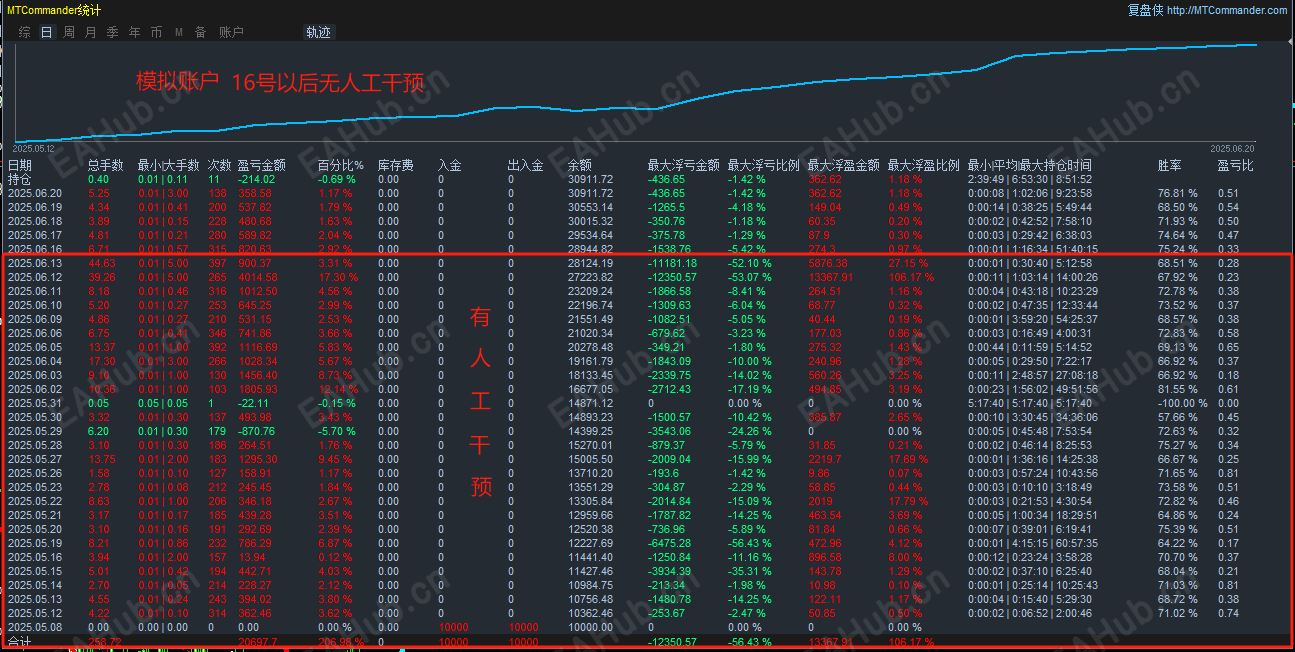Click the 合计 total row label
This screenshot has width=1295, height=652.
(20, 642)
